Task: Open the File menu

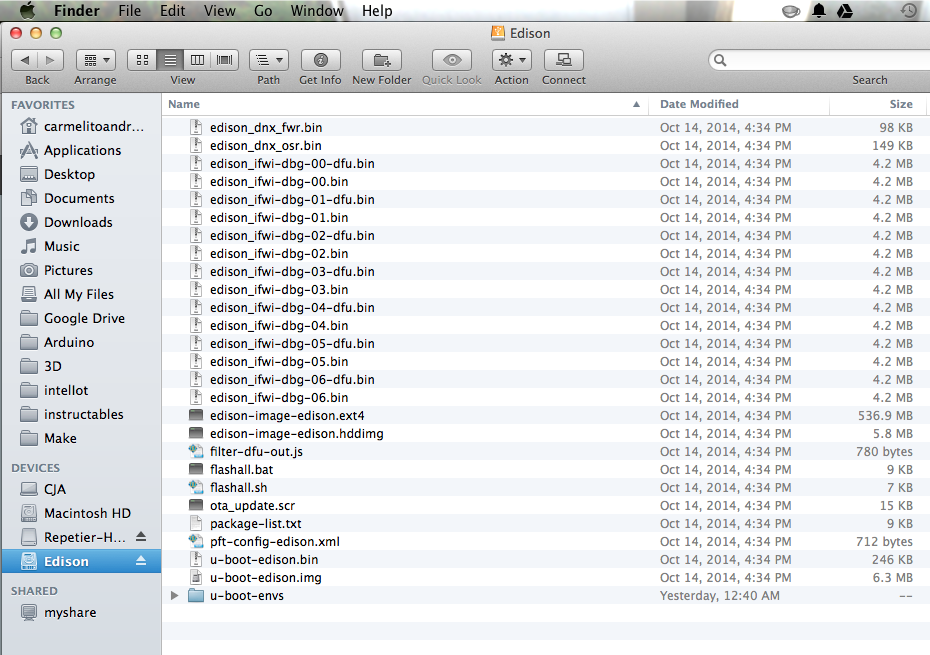Action: click(x=129, y=11)
